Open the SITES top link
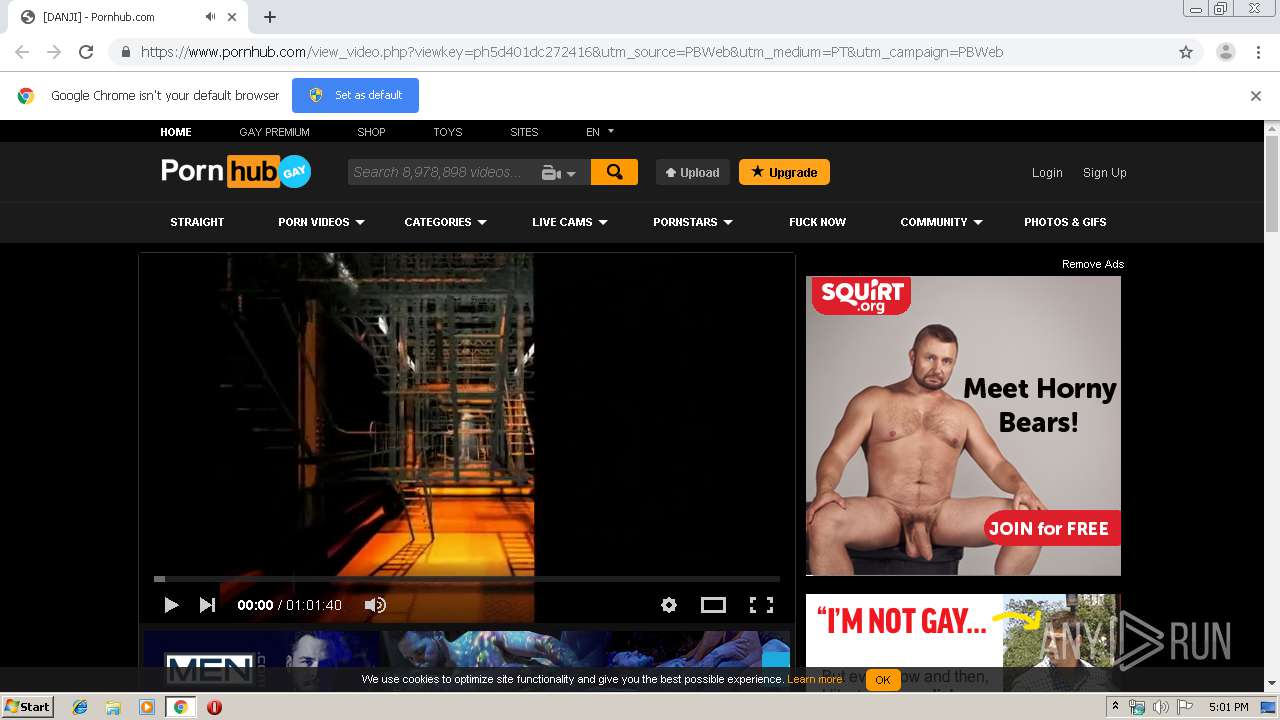 (524, 132)
